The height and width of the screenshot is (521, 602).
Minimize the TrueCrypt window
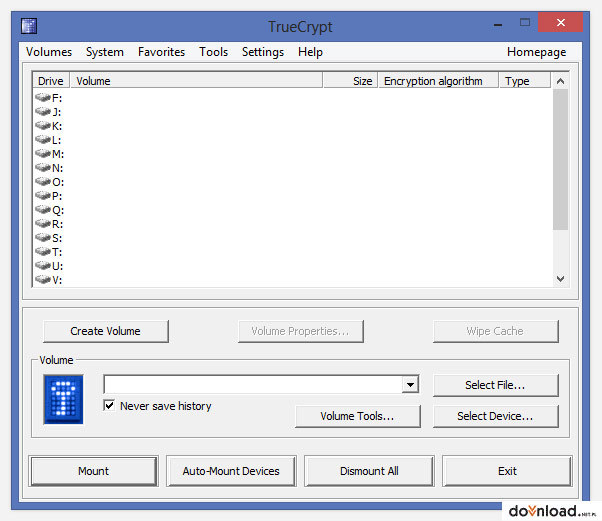pyautogui.click(x=498, y=24)
